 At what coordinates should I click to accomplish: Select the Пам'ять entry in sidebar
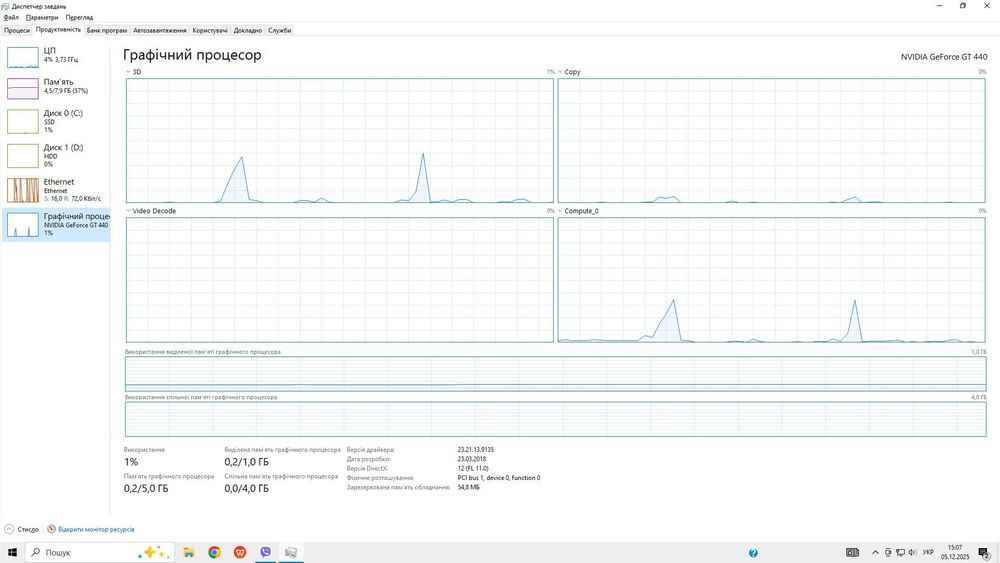[x=55, y=87]
